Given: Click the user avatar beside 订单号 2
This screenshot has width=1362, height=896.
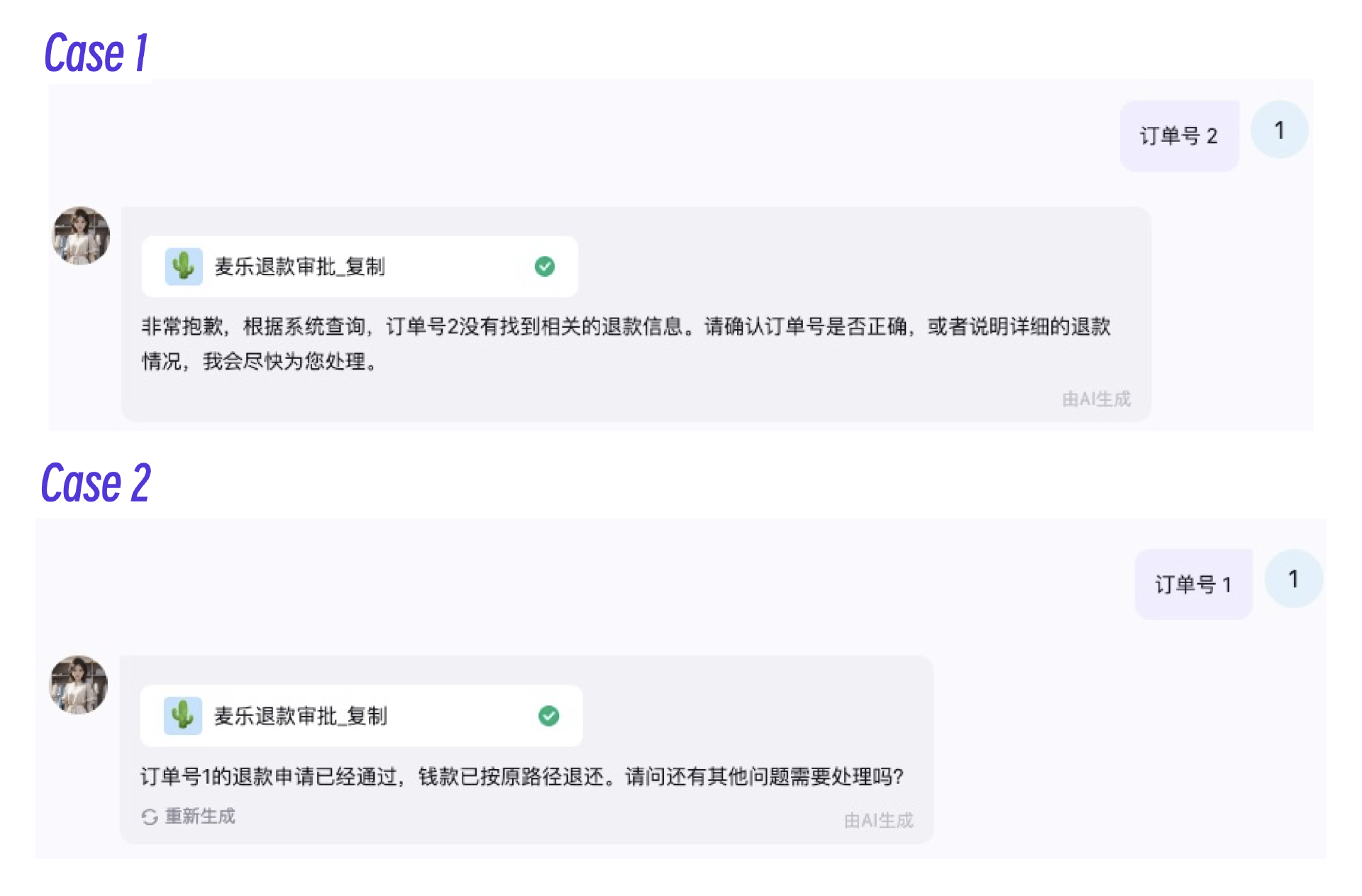Looking at the screenshot, I should (1279, 130).
